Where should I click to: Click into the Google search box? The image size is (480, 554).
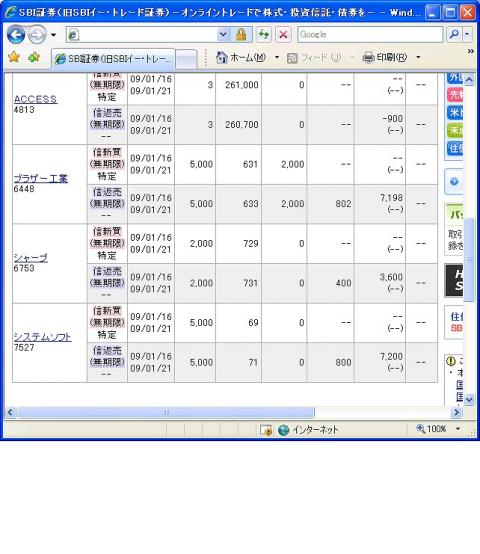pyautogui.click(x=370, y=35)
